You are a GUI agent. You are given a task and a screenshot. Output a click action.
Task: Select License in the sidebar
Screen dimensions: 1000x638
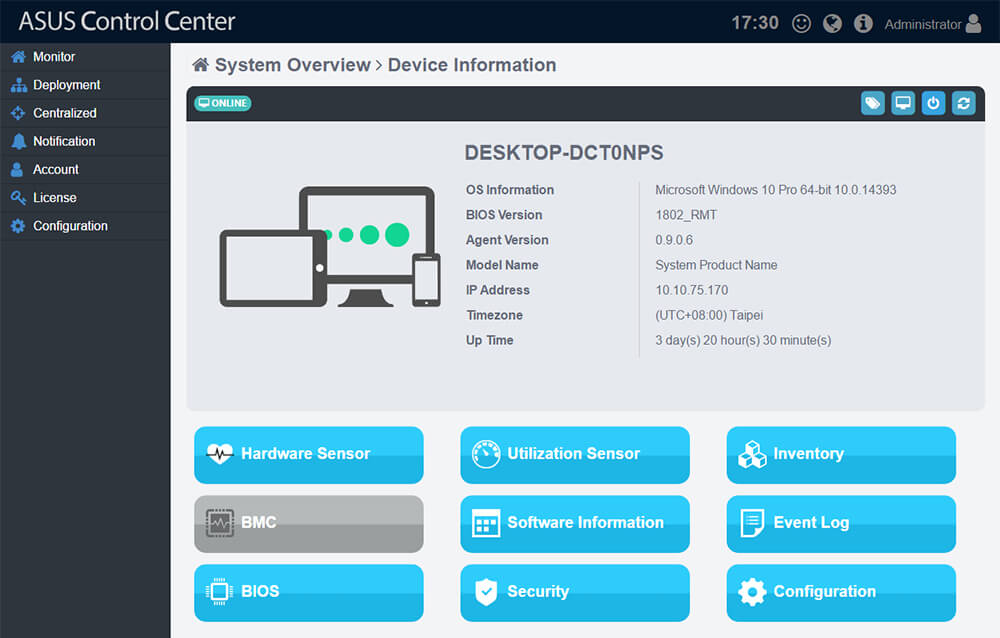coord(85,198)
